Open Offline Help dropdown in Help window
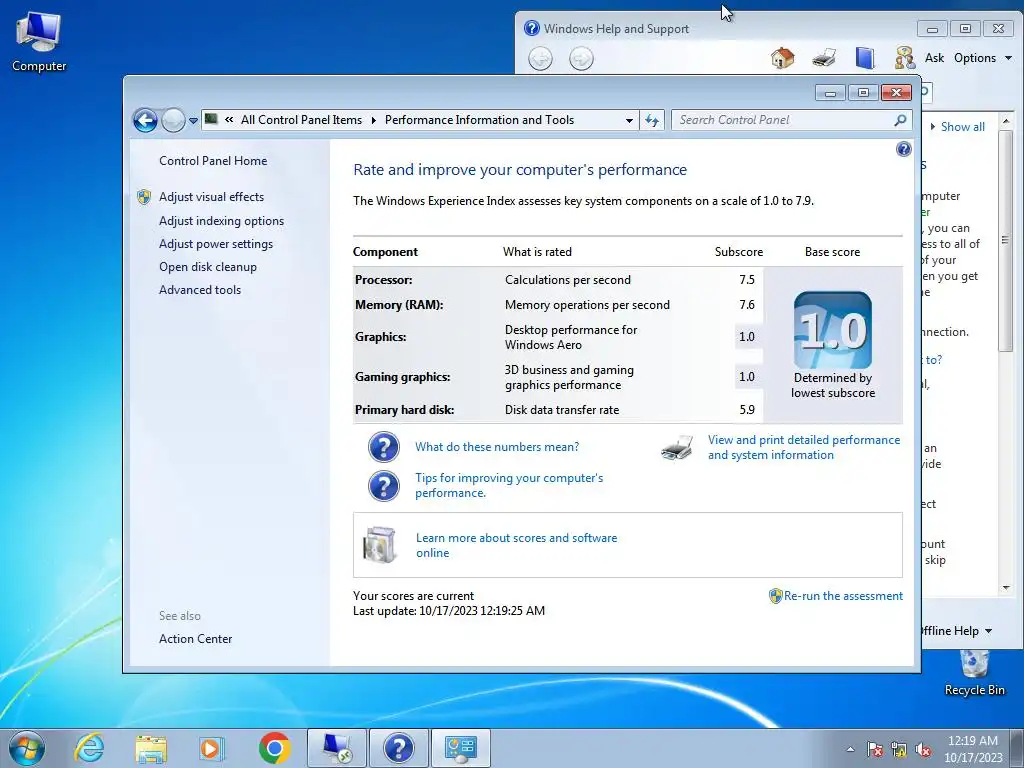This screenshot has width=1024, height=768. coord(955,631)
